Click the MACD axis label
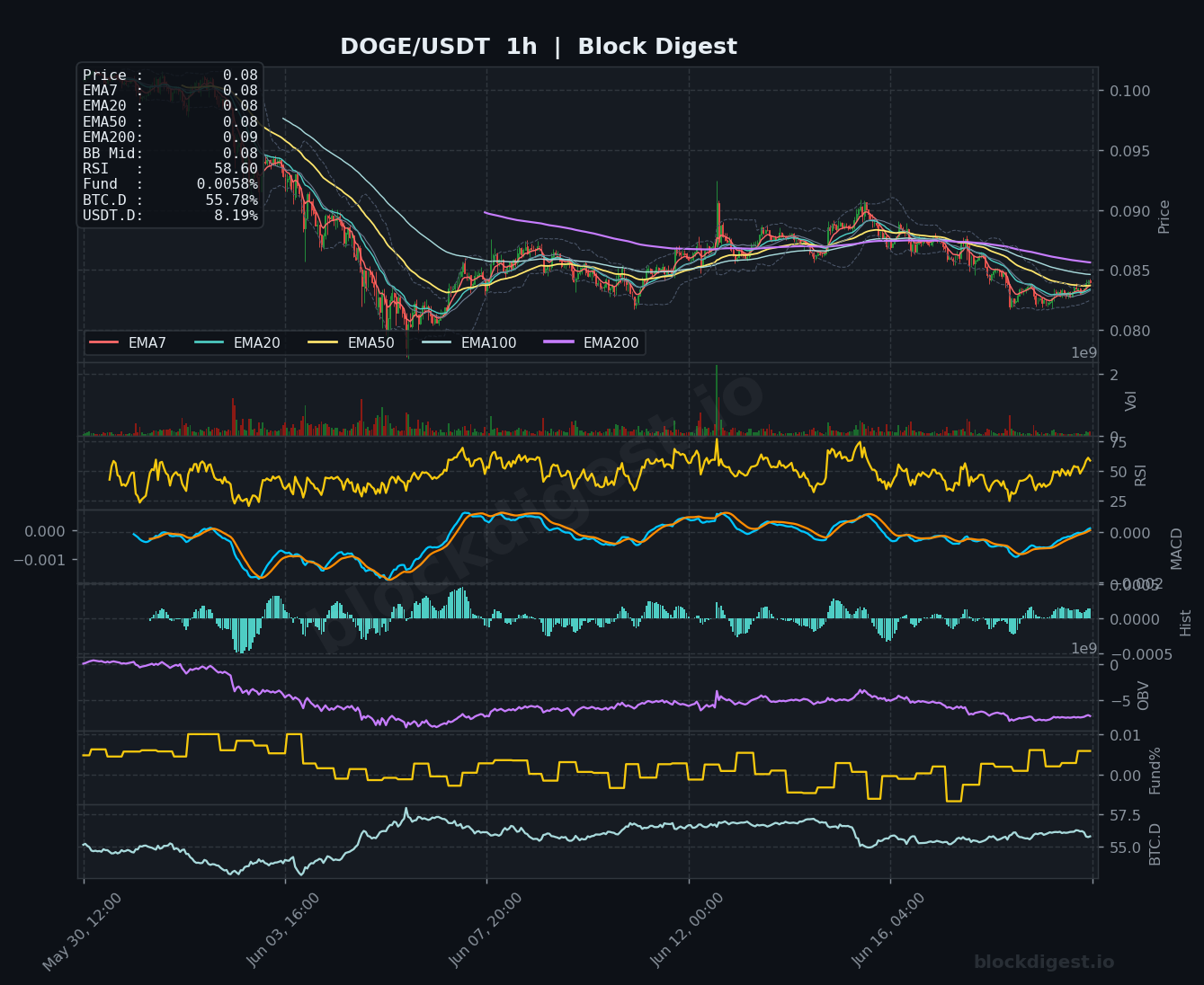This screenshot has height=985, width=1204. click(x=1177, y=548)
